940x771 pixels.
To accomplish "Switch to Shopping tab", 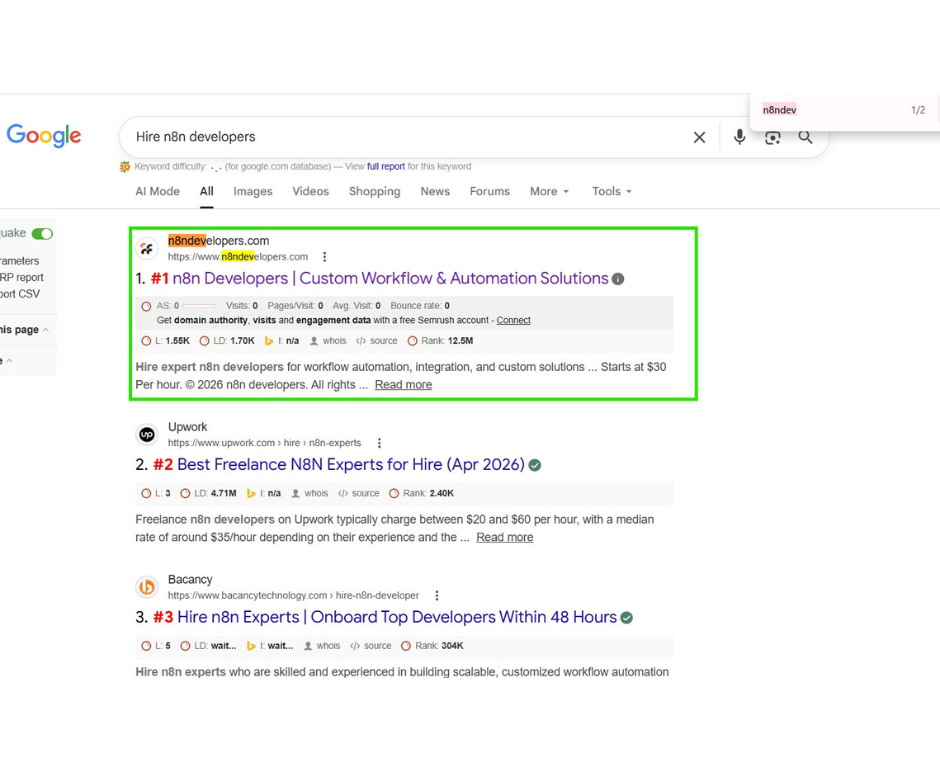I will 375,191.
